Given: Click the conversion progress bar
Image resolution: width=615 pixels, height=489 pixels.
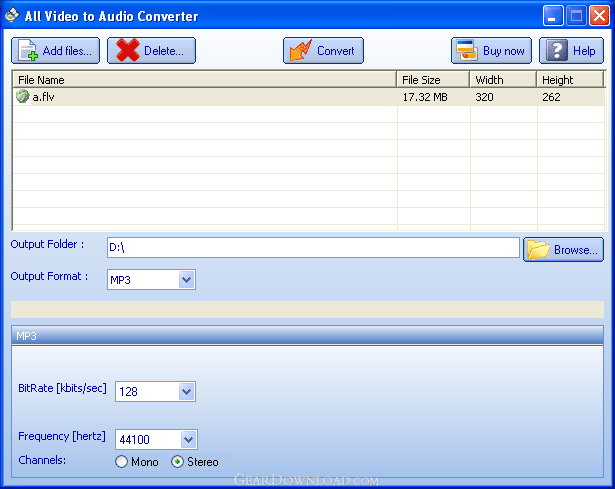Looking at the screenshot, I should [307, 309].
